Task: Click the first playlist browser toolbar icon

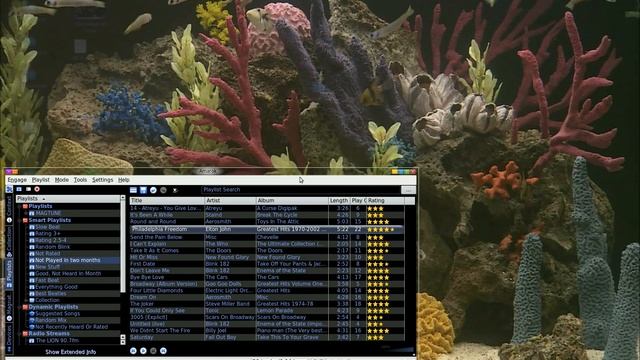Action: pyautogui.click(x=19, y=189)
